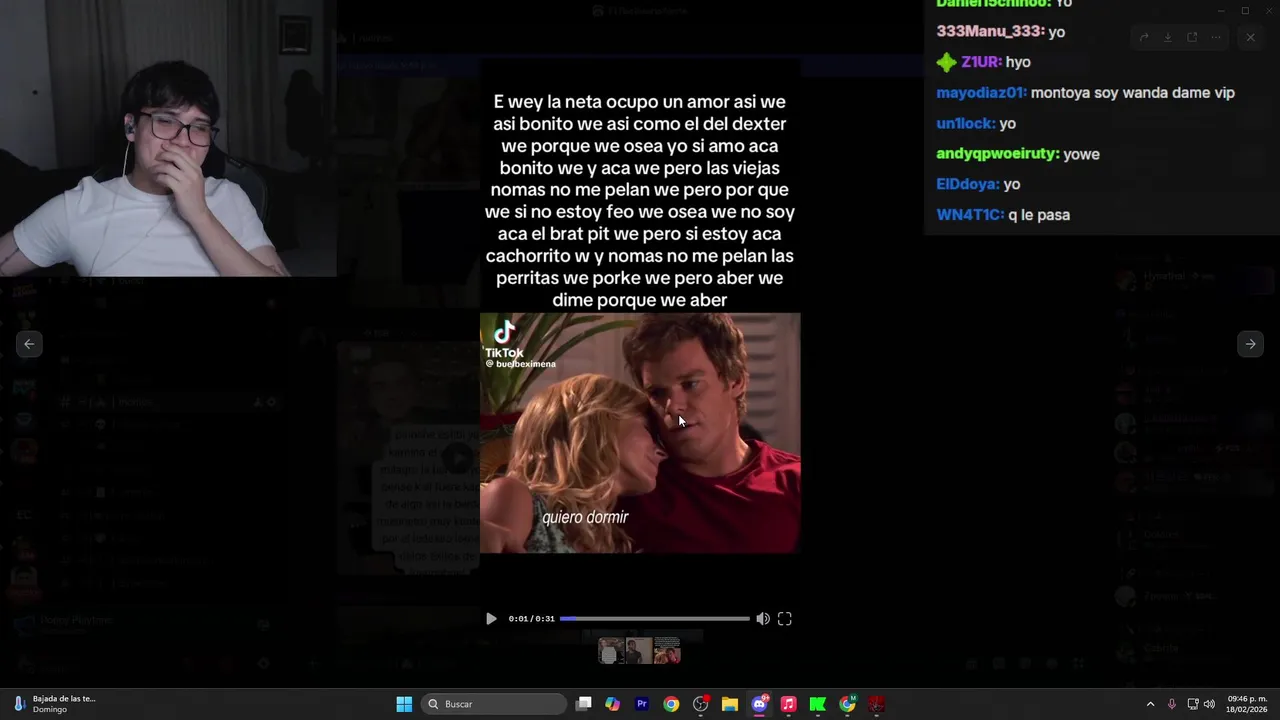Viewport: 1280px width, 720px height.
Task: Open network settings tray icon
Action: [x=1193, y=704]
